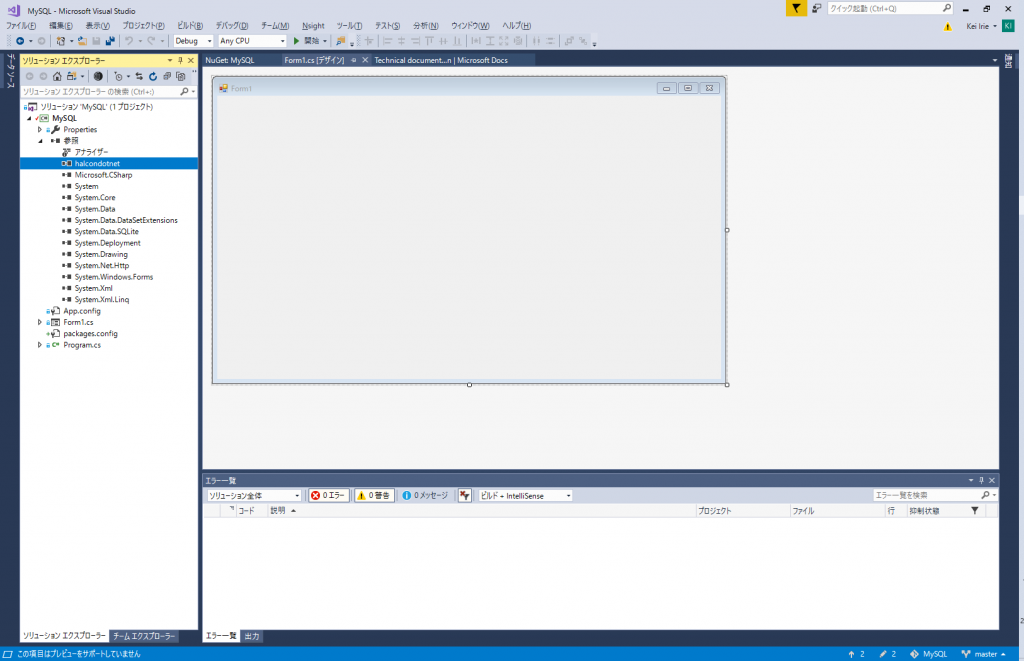Open the Nsight menu
This screenshot has width=1024, height=661.
tap(314, 25)
